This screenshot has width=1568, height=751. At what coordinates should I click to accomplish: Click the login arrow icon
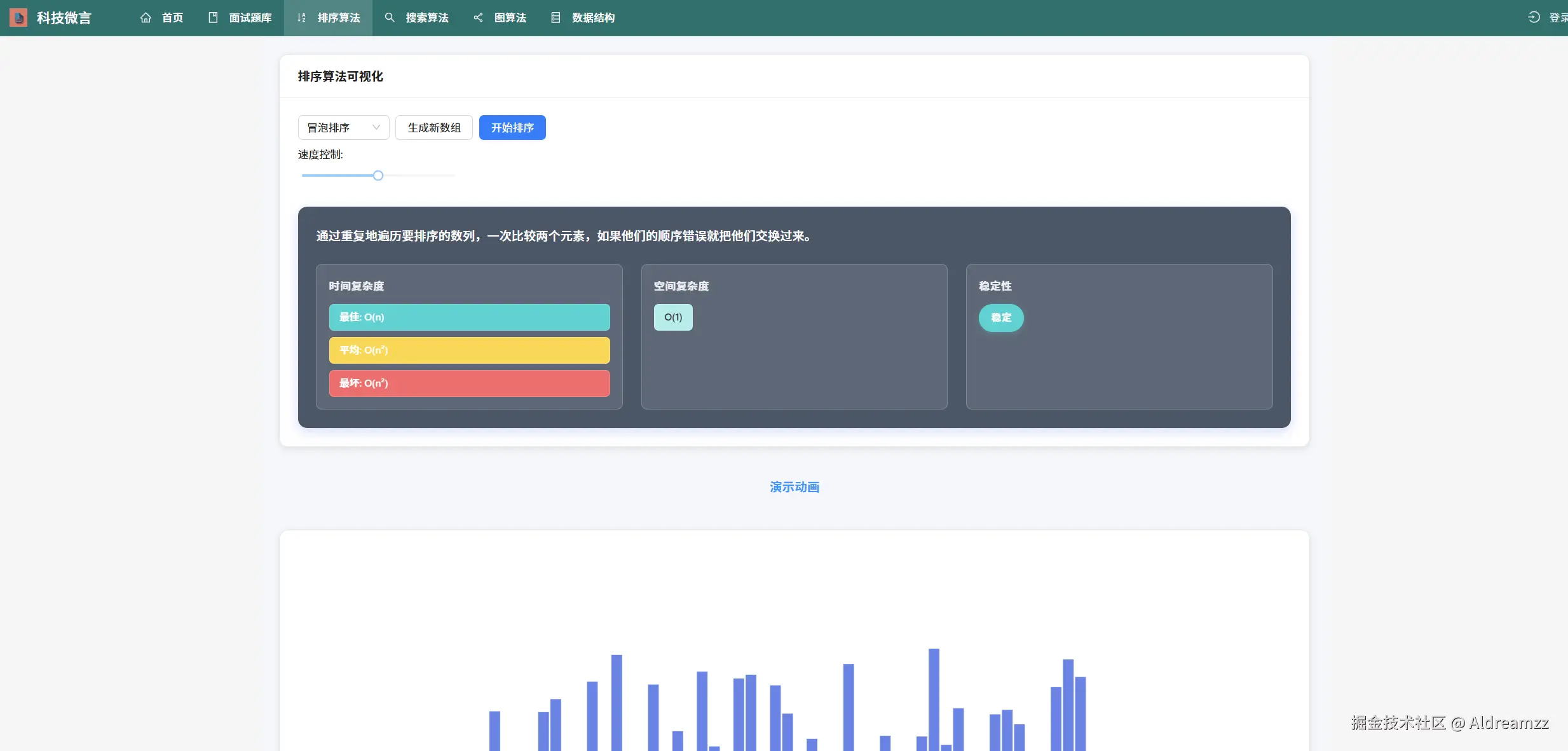[1534, 18]
